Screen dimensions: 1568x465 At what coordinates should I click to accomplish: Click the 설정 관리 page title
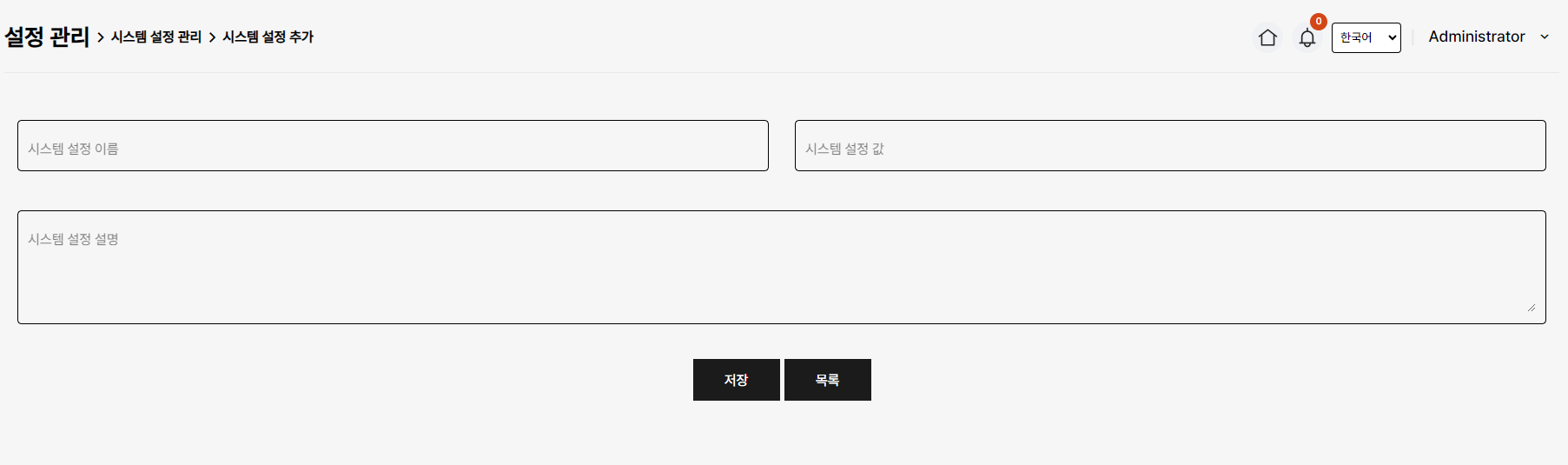tap(47, 37)
